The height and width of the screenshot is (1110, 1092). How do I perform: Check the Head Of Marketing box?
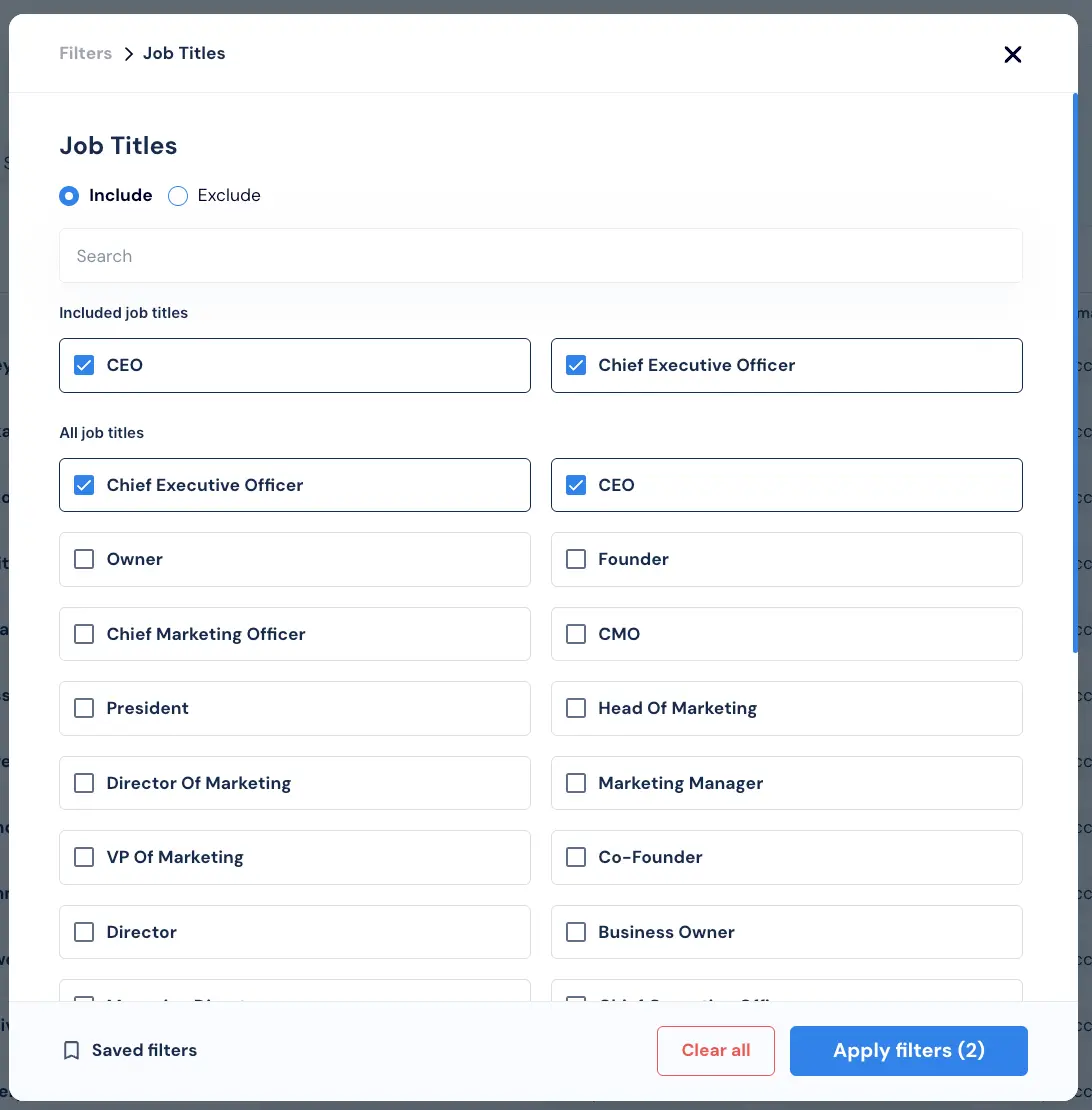[x=576, y=709]
